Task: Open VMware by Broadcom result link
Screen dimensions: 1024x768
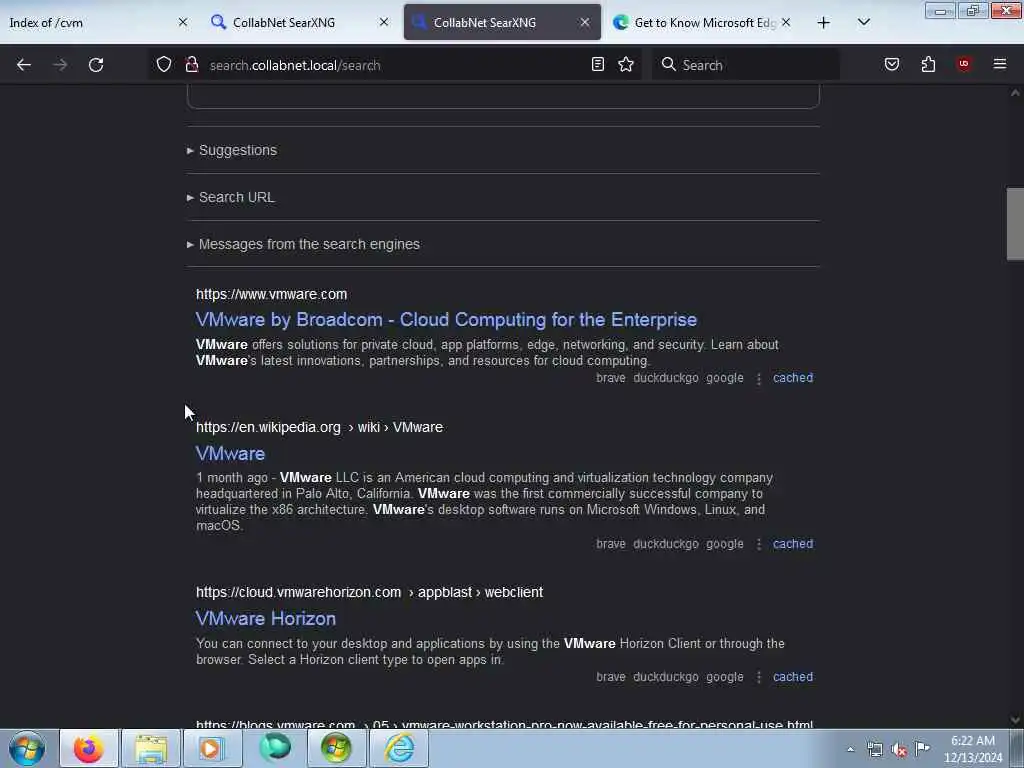Action: pos(446,319)
